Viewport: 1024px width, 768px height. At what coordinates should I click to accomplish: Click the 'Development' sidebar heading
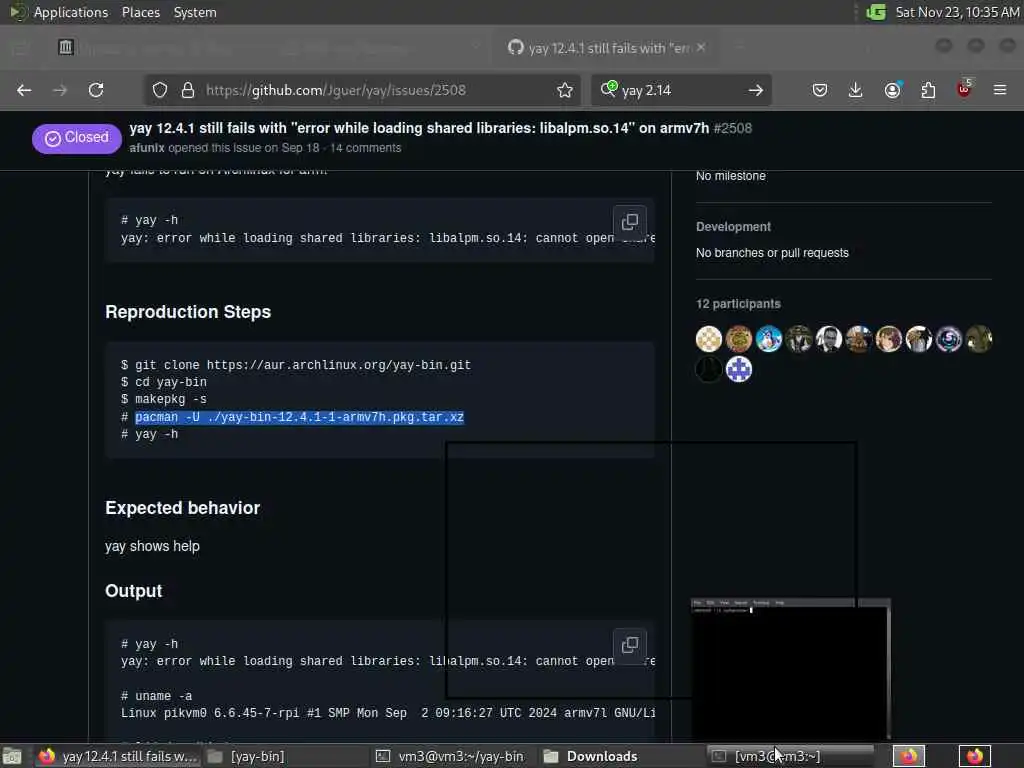[x=733, y=227]
